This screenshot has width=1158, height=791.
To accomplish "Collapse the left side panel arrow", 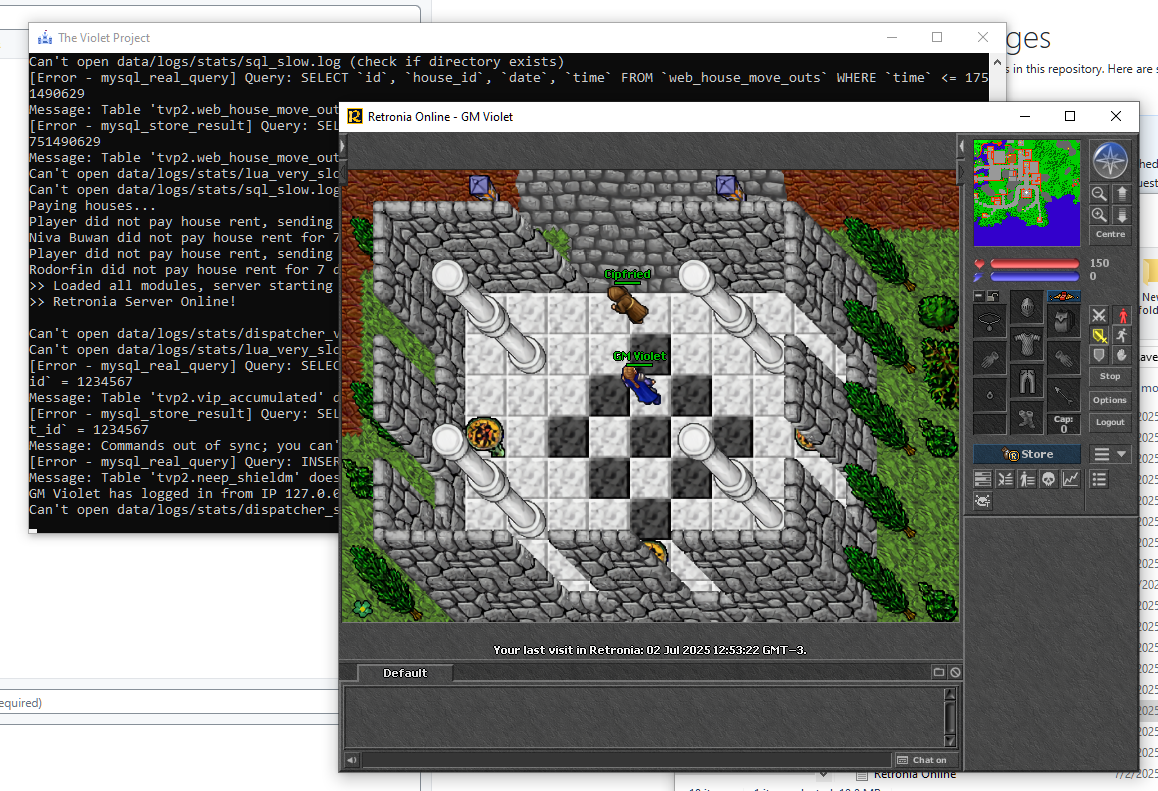I will coord(343,146).
